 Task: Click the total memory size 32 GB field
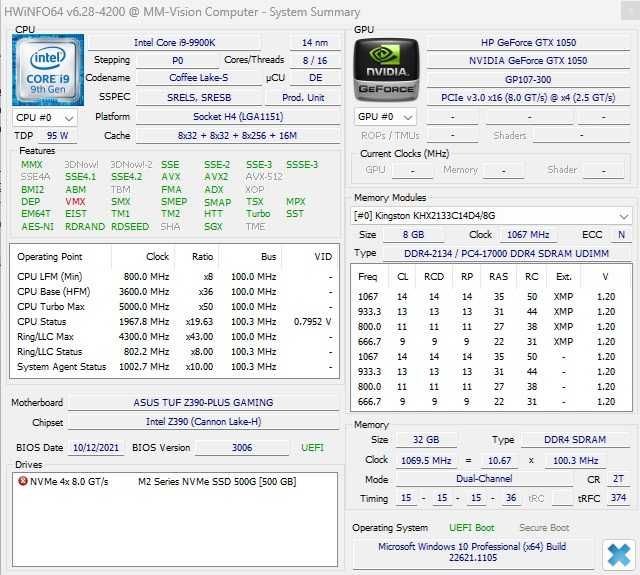coord(426,440)
